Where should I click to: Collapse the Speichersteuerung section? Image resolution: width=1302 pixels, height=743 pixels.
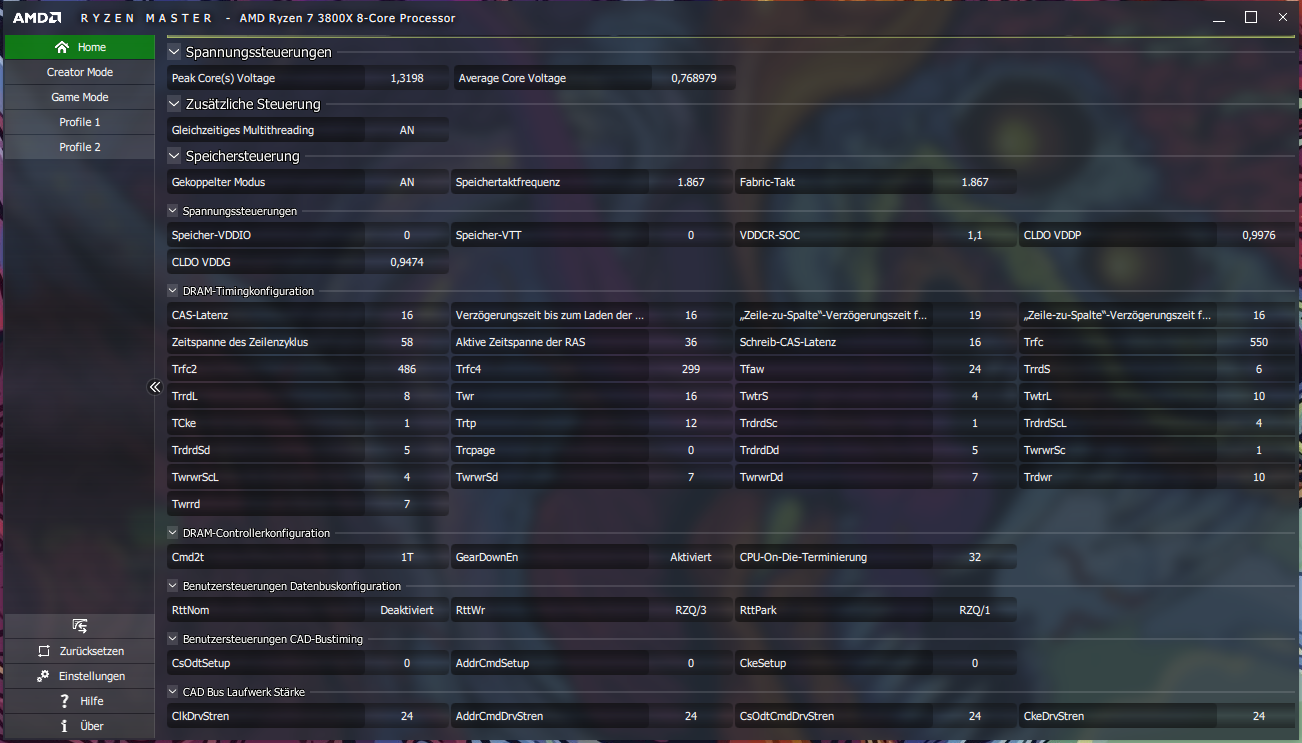(174, 156)
